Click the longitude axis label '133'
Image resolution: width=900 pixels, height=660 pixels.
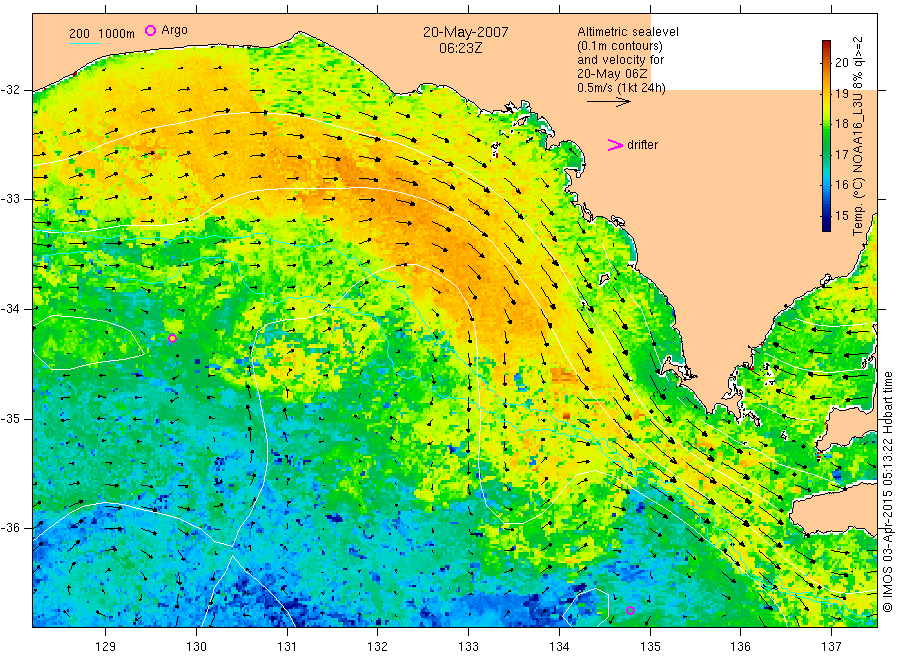pos(468,647)
